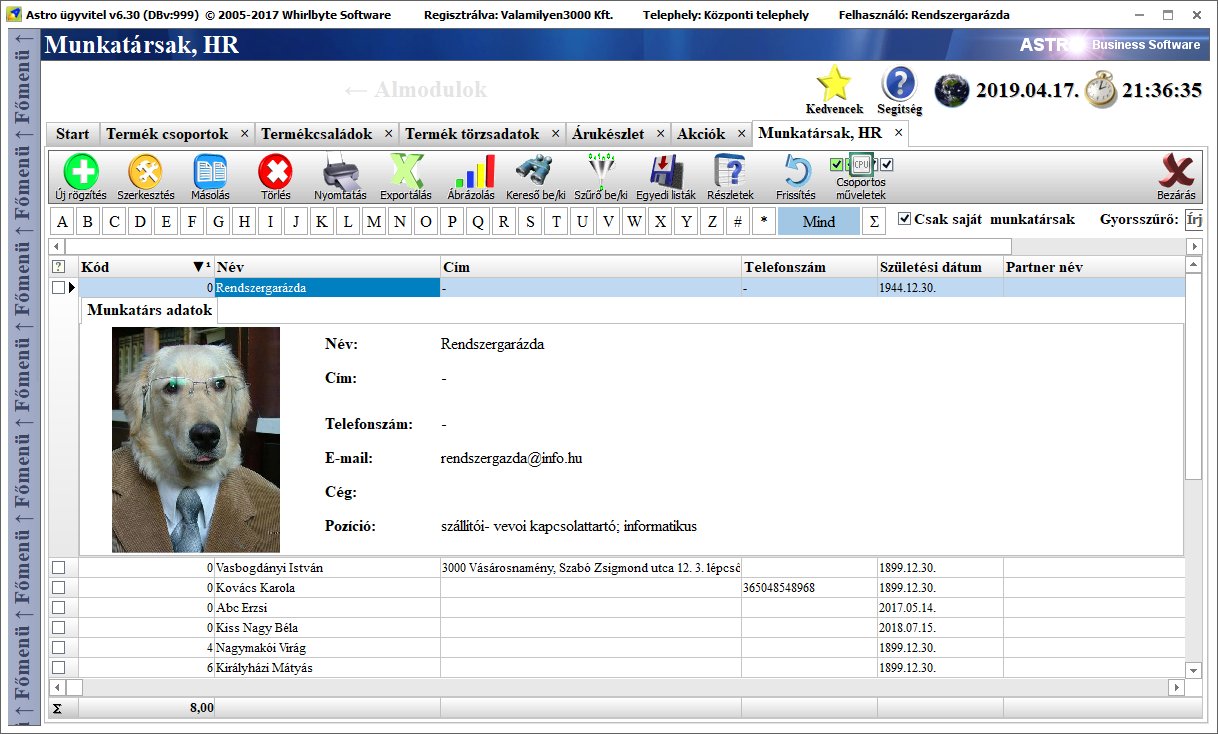Filter by letter A
Image resolution: width=1218 pixels, height=734 pixels.
(x=62, y=222)
